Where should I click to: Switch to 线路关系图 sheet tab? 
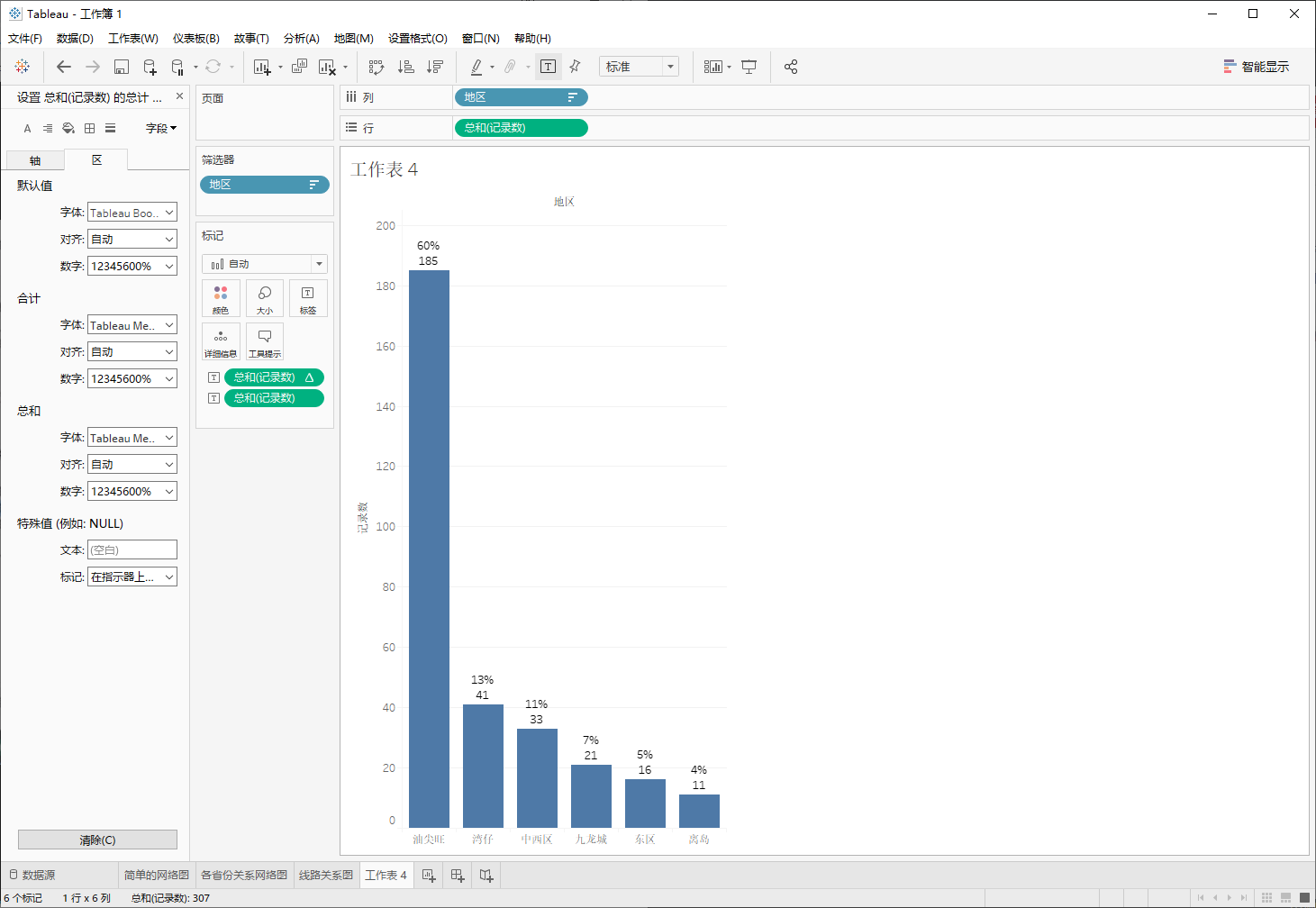pyautogui.click(x=326, y=875)
